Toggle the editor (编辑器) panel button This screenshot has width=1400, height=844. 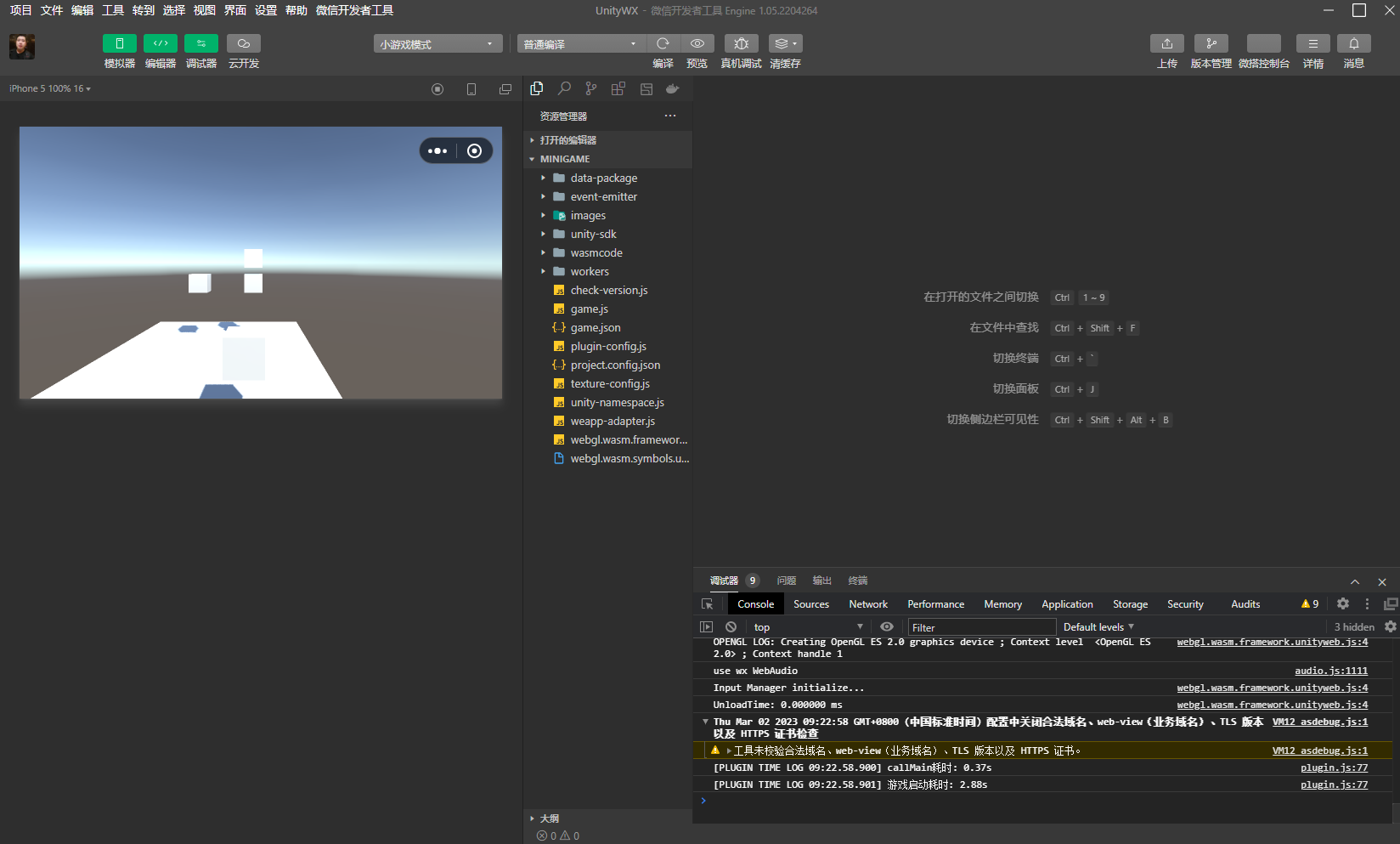(x=161, y=43)
